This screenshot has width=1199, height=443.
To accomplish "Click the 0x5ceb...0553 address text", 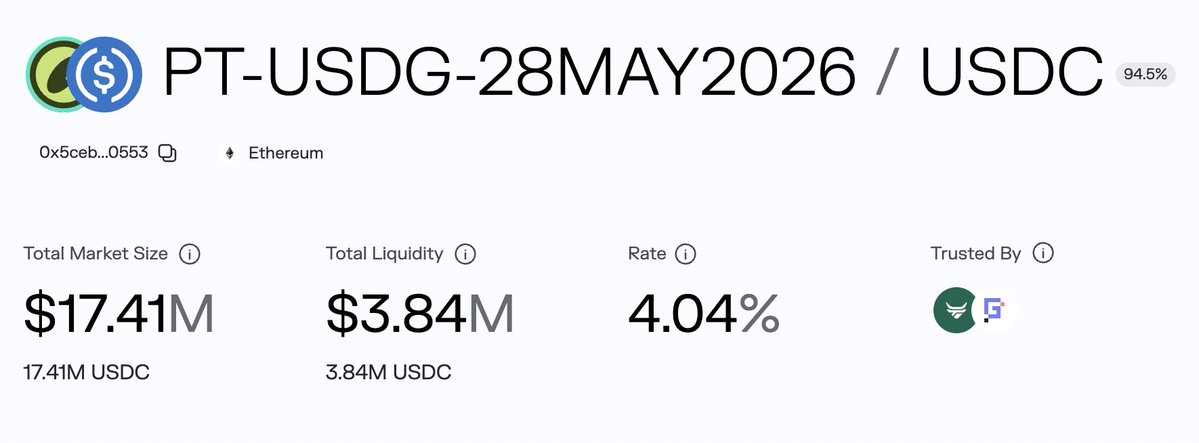I will coord(93,153).
